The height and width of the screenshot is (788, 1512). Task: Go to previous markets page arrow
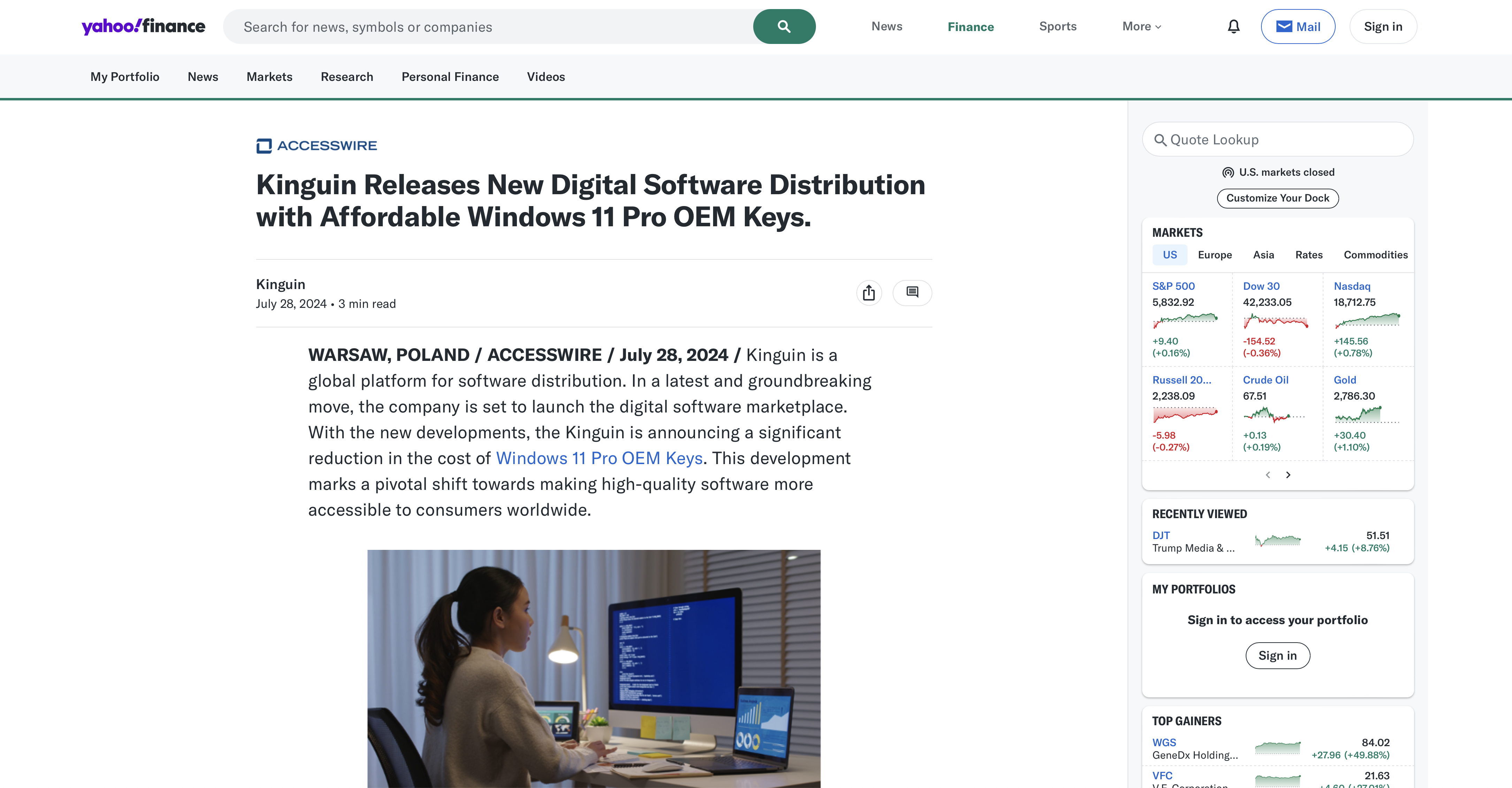(1268, 475)
